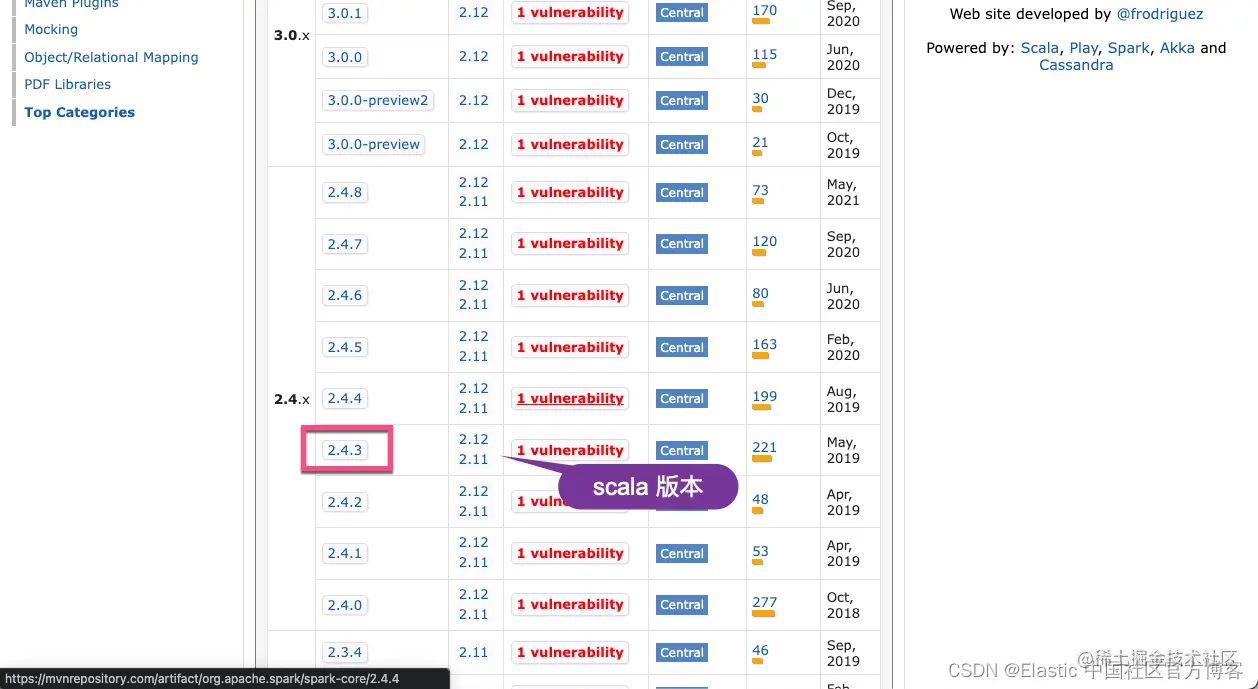Open Object/Relational Mapping category
This screenshot has height=689, width=1258.
point(111,57)
